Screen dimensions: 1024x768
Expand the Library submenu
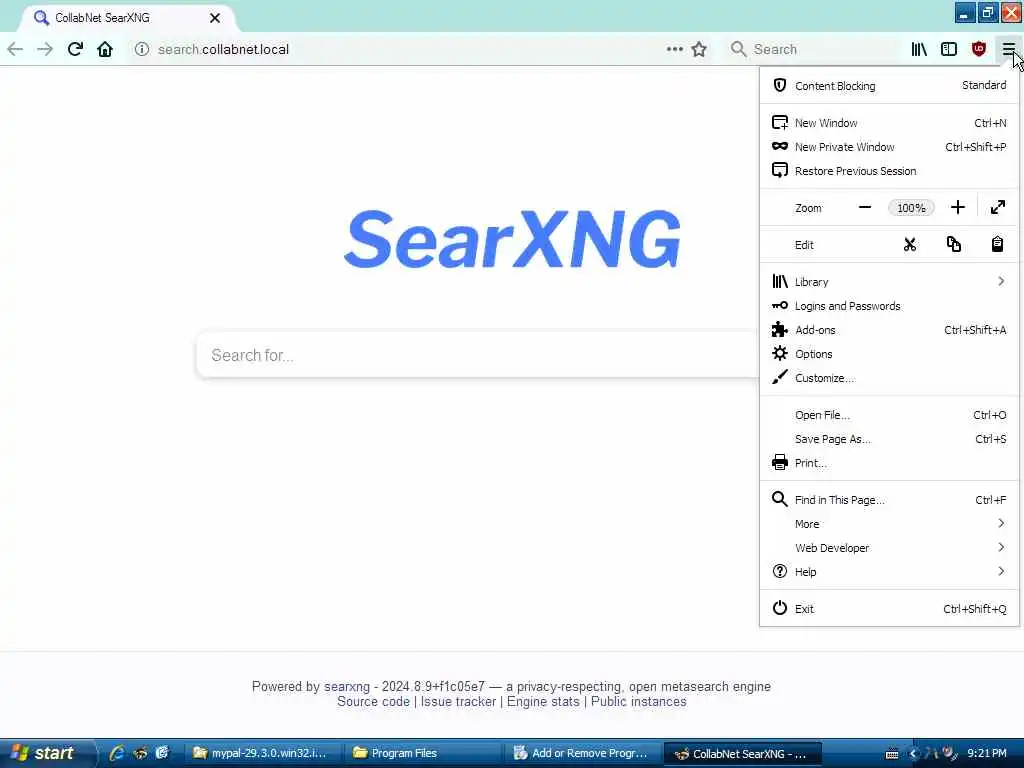889,281
